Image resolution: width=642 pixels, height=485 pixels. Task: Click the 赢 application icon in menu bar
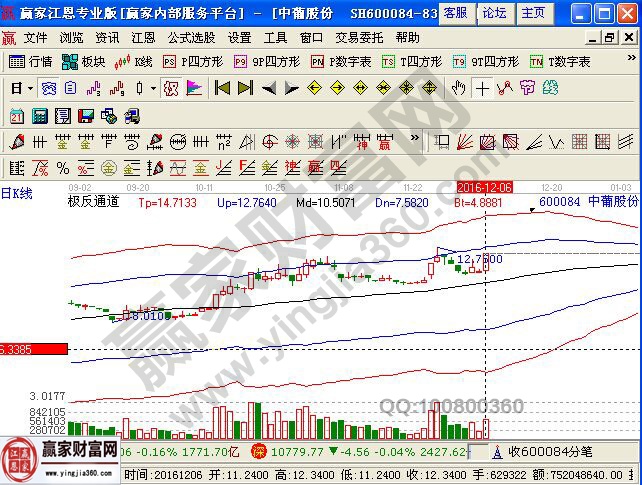point(9,38)
